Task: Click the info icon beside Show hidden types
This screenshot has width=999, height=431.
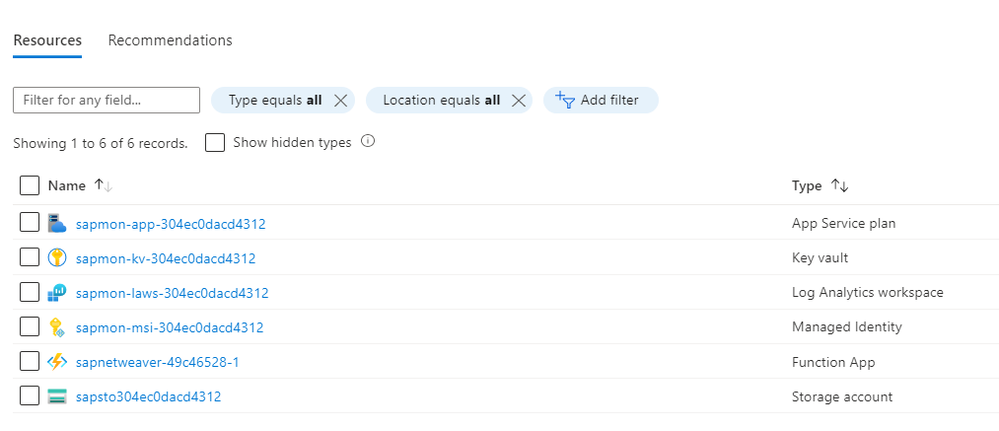Action: pyautogui.click(x=368, y=142)
